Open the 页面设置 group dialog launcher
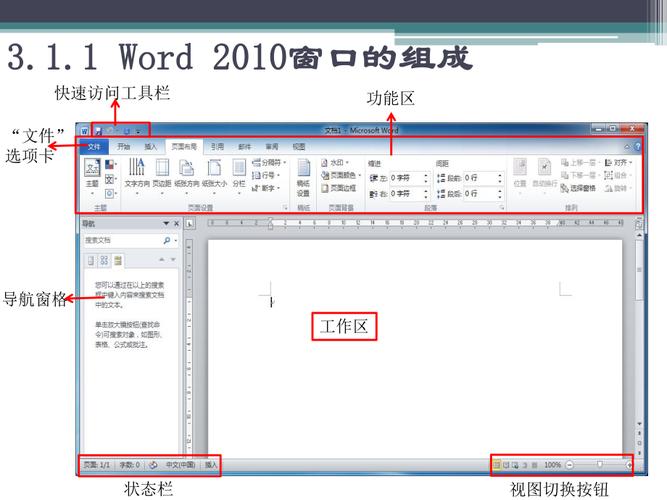Screen dimensions: 667x500 285,208
